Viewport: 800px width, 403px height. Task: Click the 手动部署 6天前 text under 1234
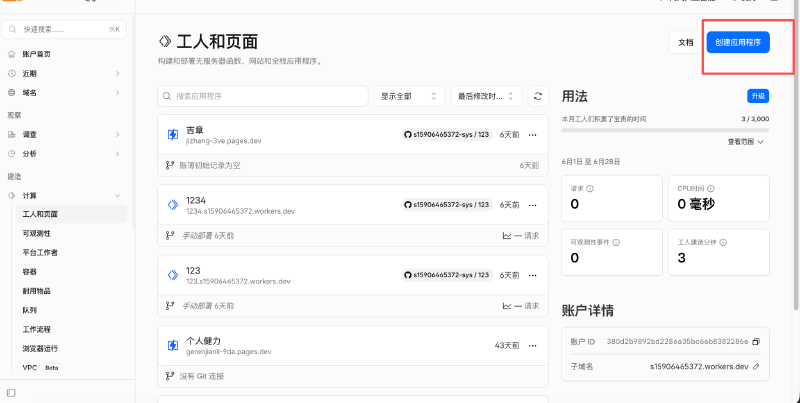point(208,236)
